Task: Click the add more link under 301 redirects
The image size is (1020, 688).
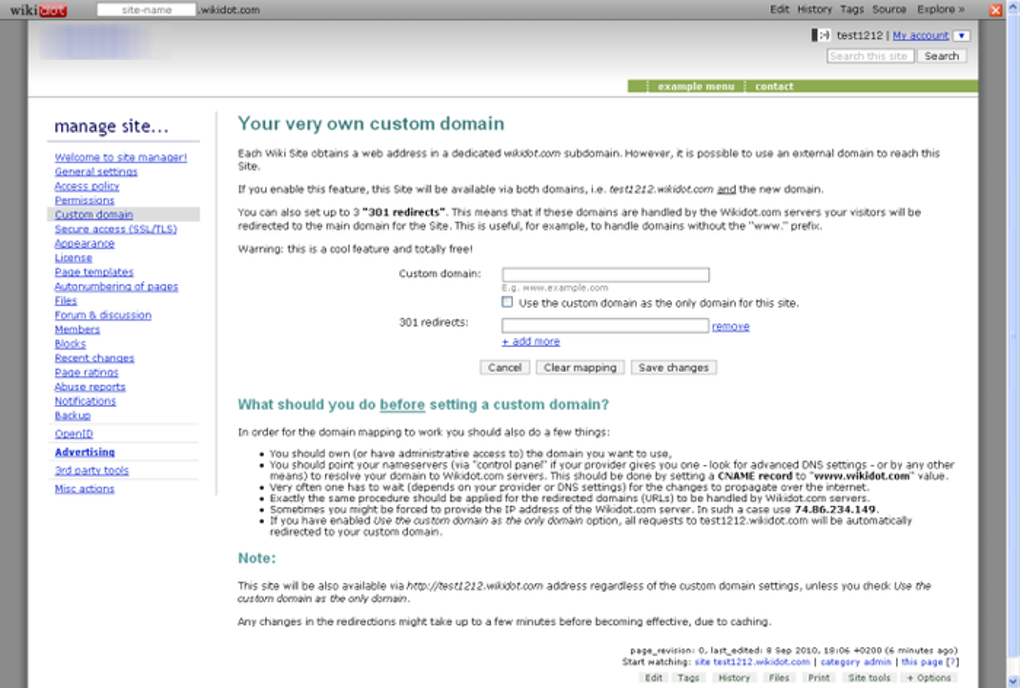Action: (530, 341)
